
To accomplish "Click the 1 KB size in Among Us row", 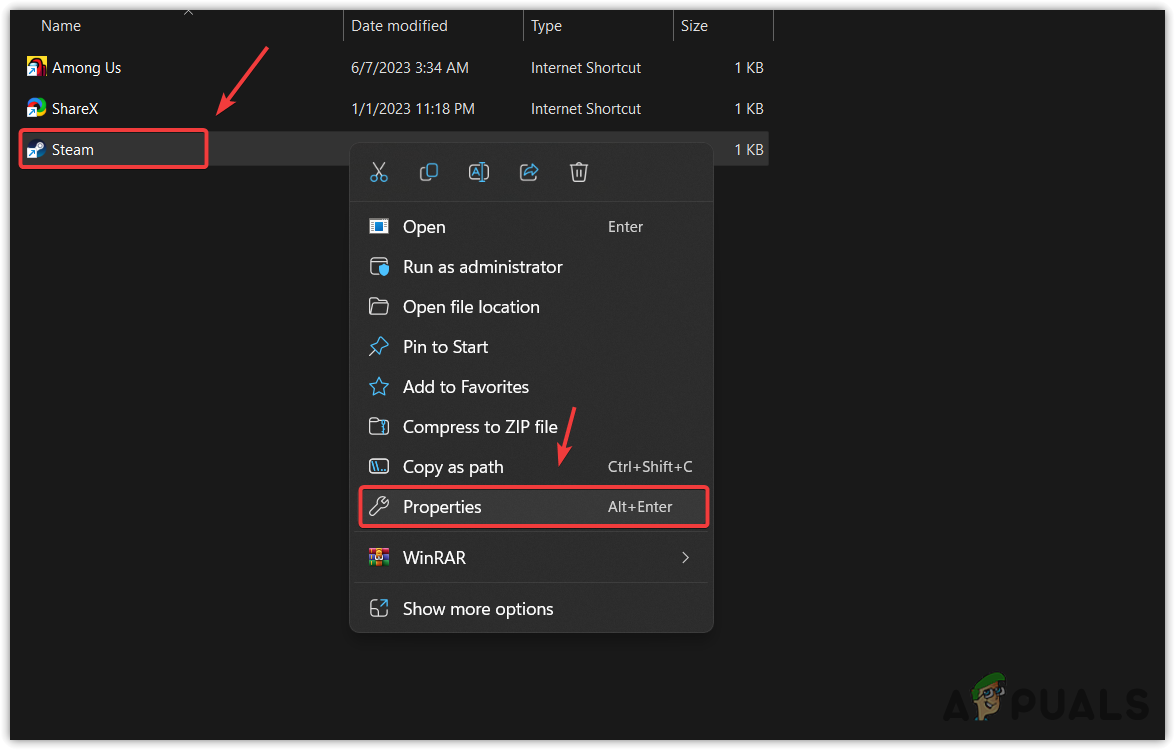I will tap(749, 67).
